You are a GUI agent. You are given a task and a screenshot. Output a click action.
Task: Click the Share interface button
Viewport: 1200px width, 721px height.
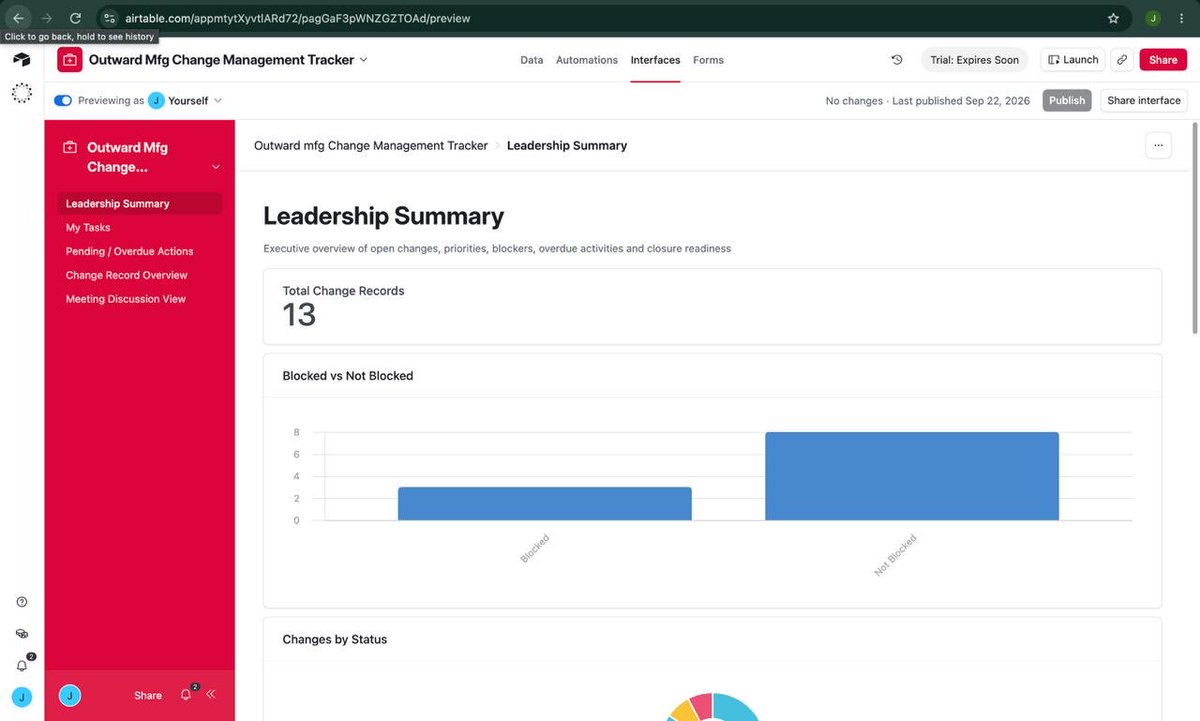coord(1144,100)
